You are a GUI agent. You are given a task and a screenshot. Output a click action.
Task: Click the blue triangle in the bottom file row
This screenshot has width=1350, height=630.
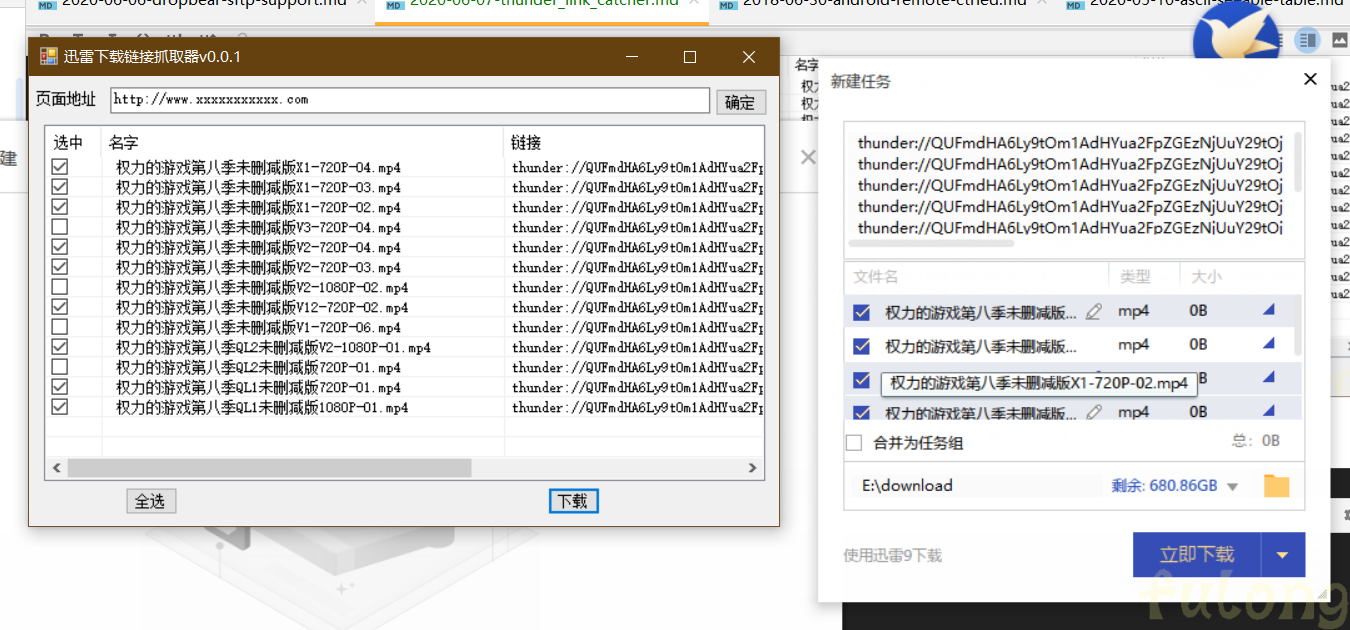tap(1269, 411)
